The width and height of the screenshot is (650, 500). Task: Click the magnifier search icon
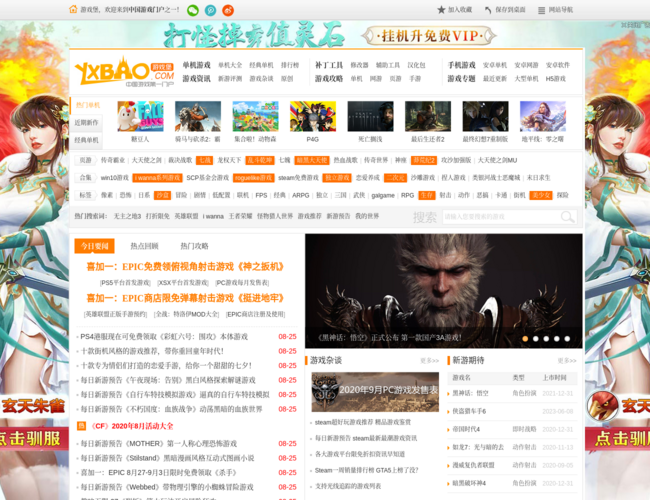pyautogui.click(x=568, y=216)
